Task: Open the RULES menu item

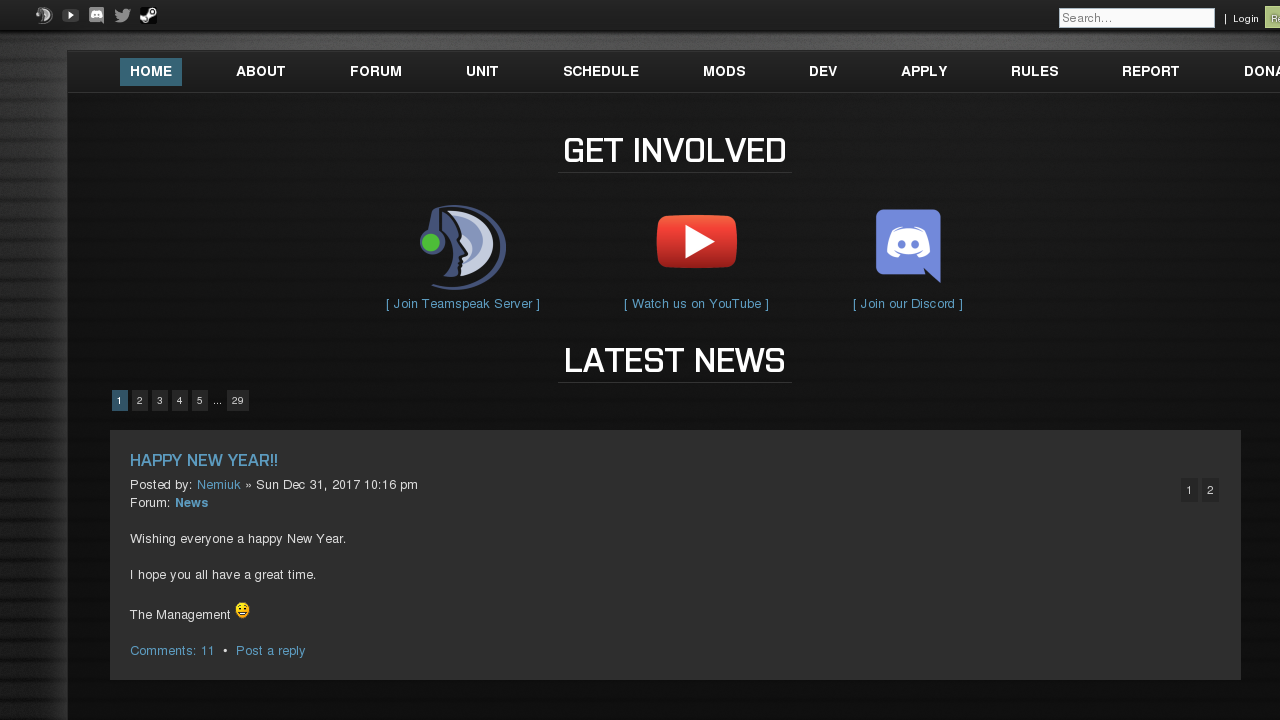Action: 1035,72
